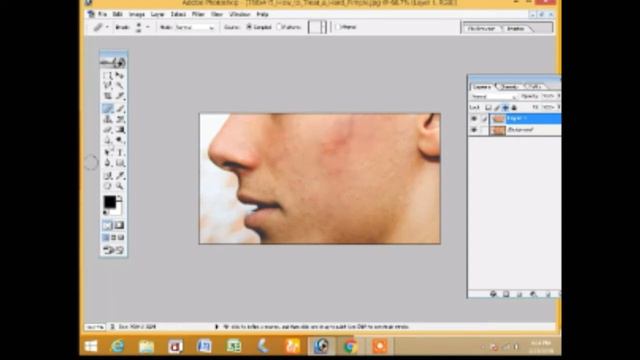This screenshot has width=640, height=360.
Task: Enable the Aligned checkbox
Action: click(x=338, y=27)
